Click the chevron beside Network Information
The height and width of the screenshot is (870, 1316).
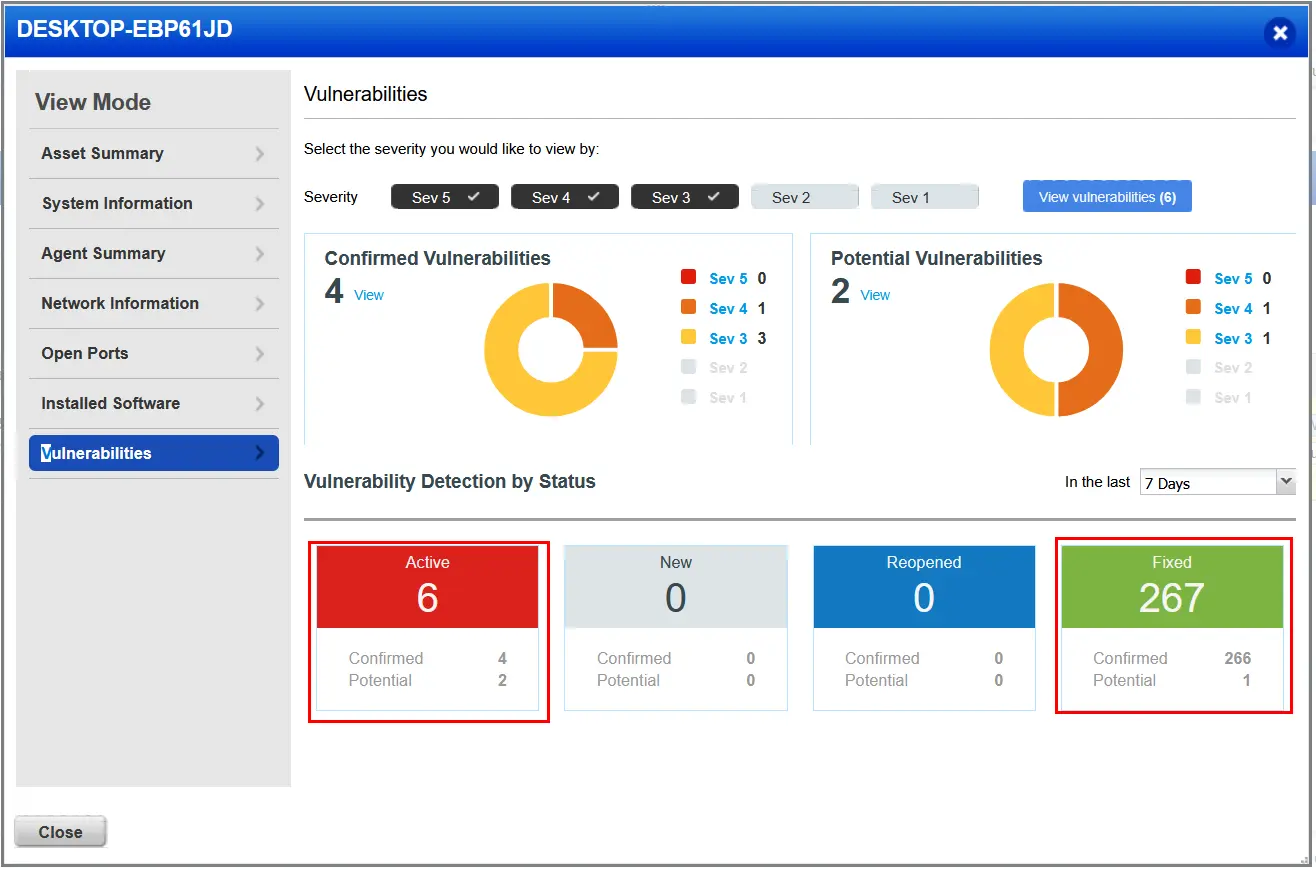[x=260, y=304]
